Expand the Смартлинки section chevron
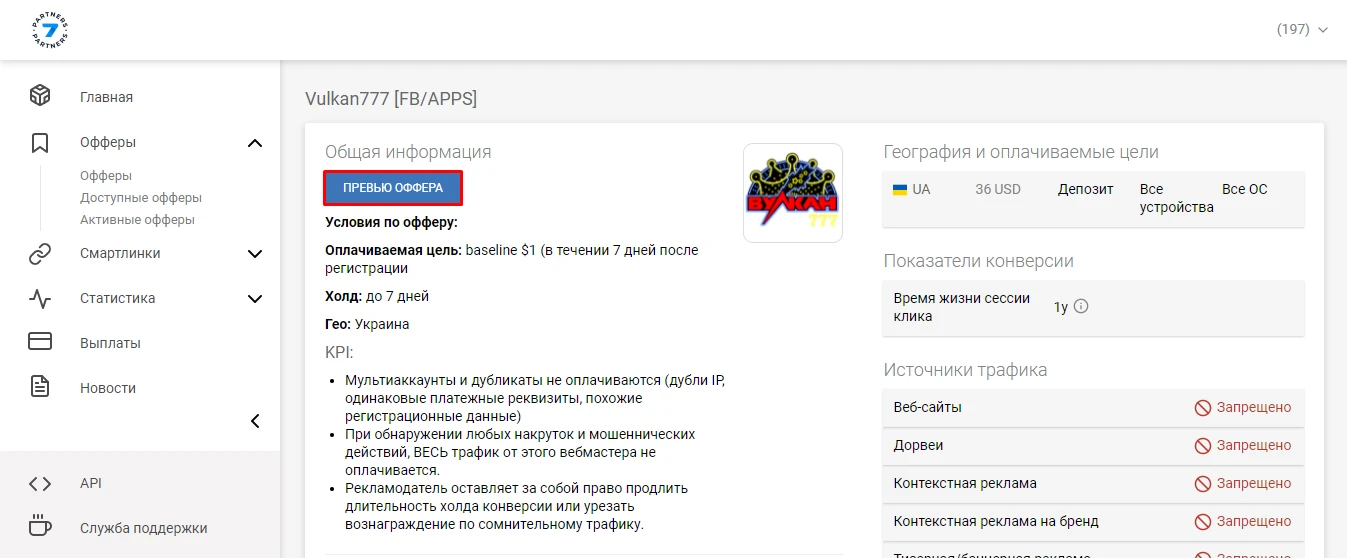The width and height of the screenshot is (1347, 558). click(x=255, y=254)
